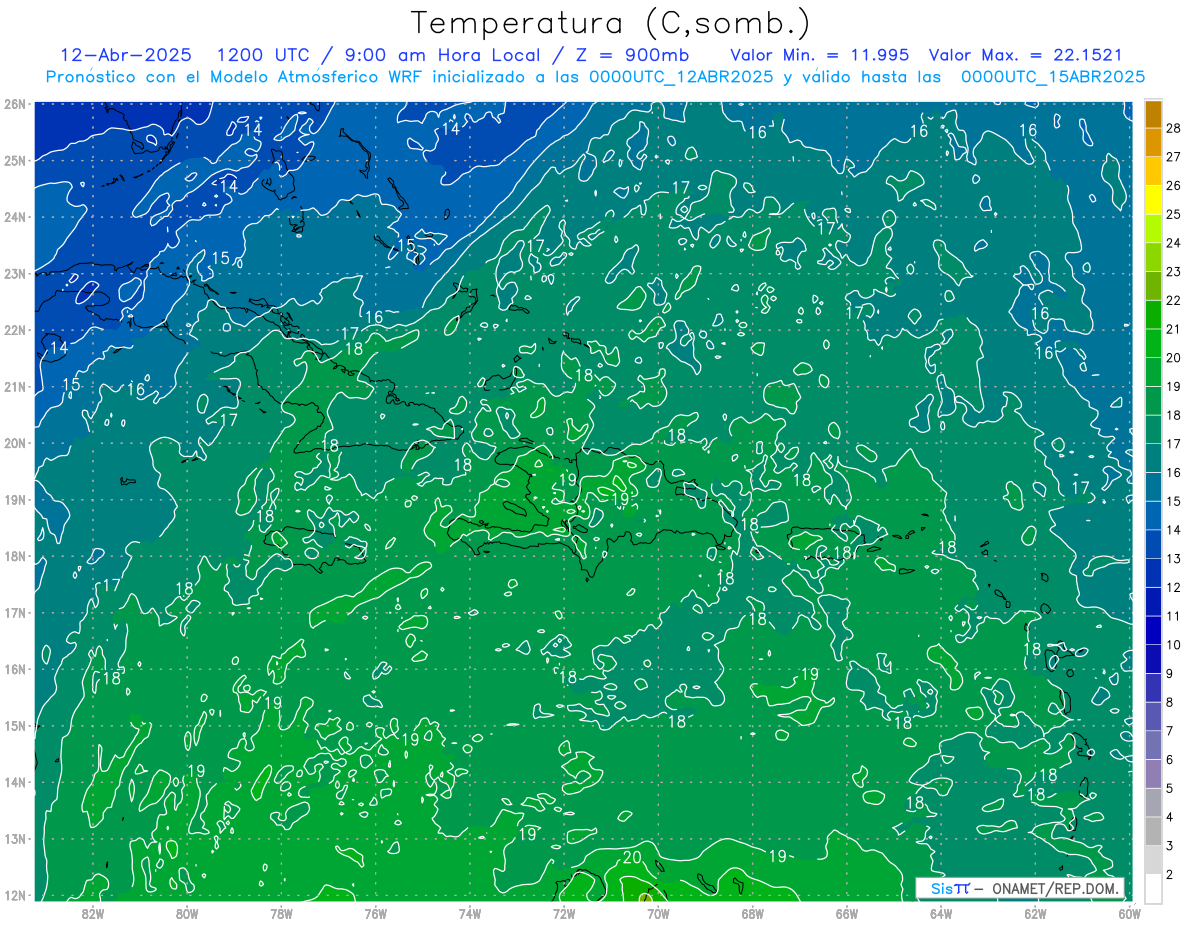Click the "78W" longitude axis label
Screen dimensions: 1200x927
pyautogui.click(x=281, y=913)
